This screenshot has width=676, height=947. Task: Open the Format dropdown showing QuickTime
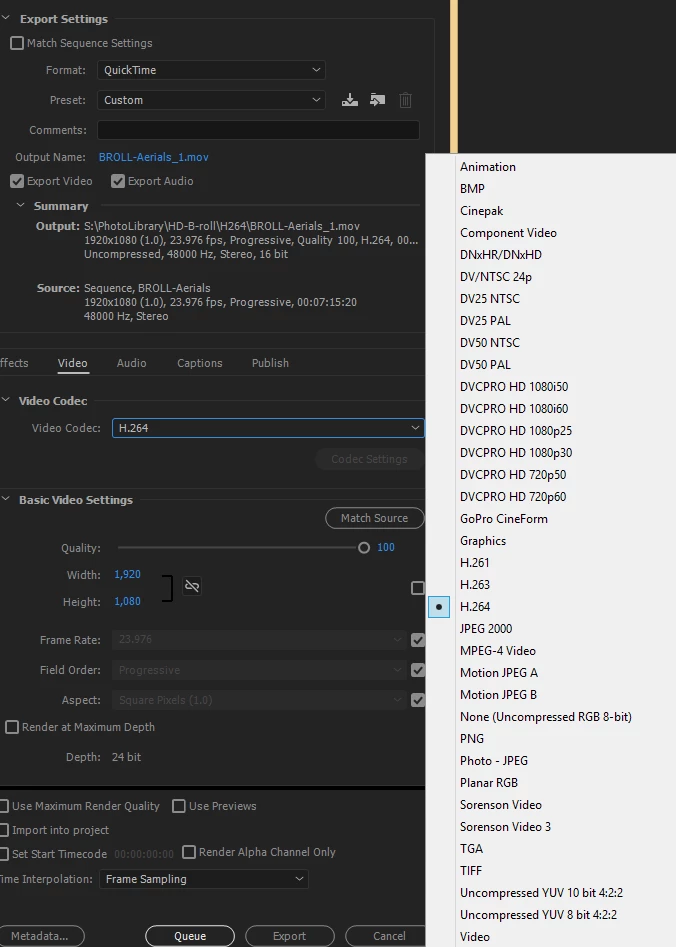click(x=211, y=70)
